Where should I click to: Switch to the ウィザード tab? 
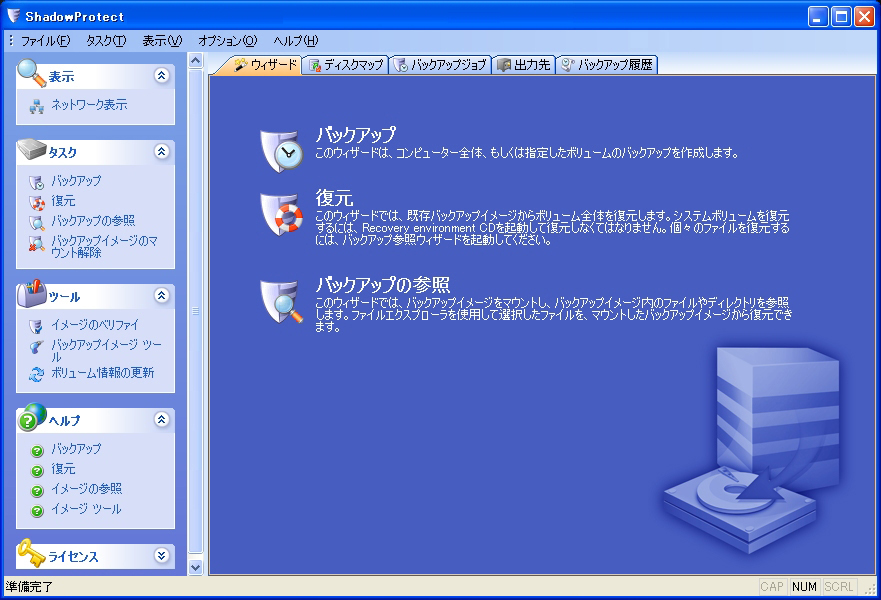(x=264, y=65)
